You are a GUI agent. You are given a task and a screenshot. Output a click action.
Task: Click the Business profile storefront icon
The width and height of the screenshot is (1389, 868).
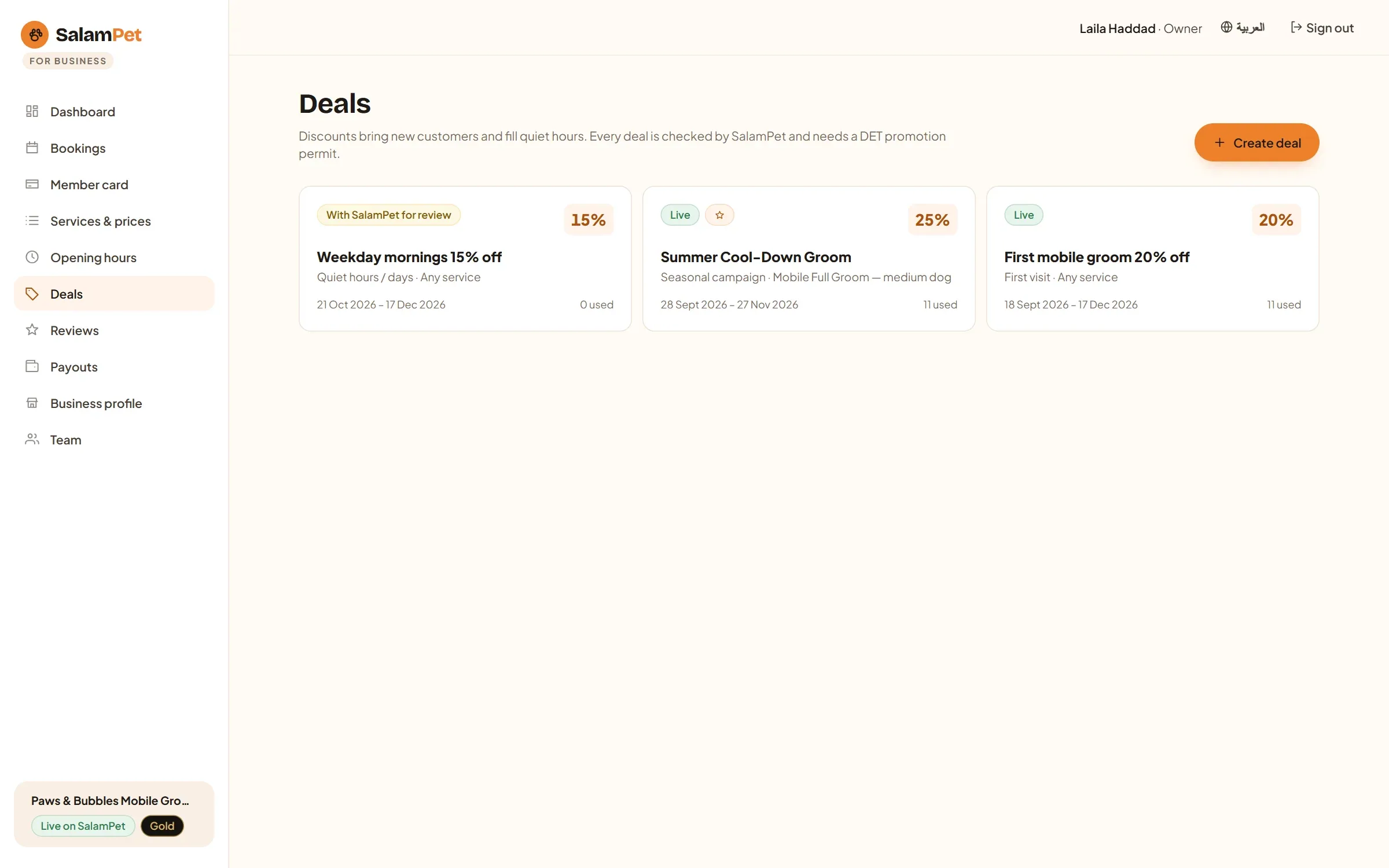32,403
